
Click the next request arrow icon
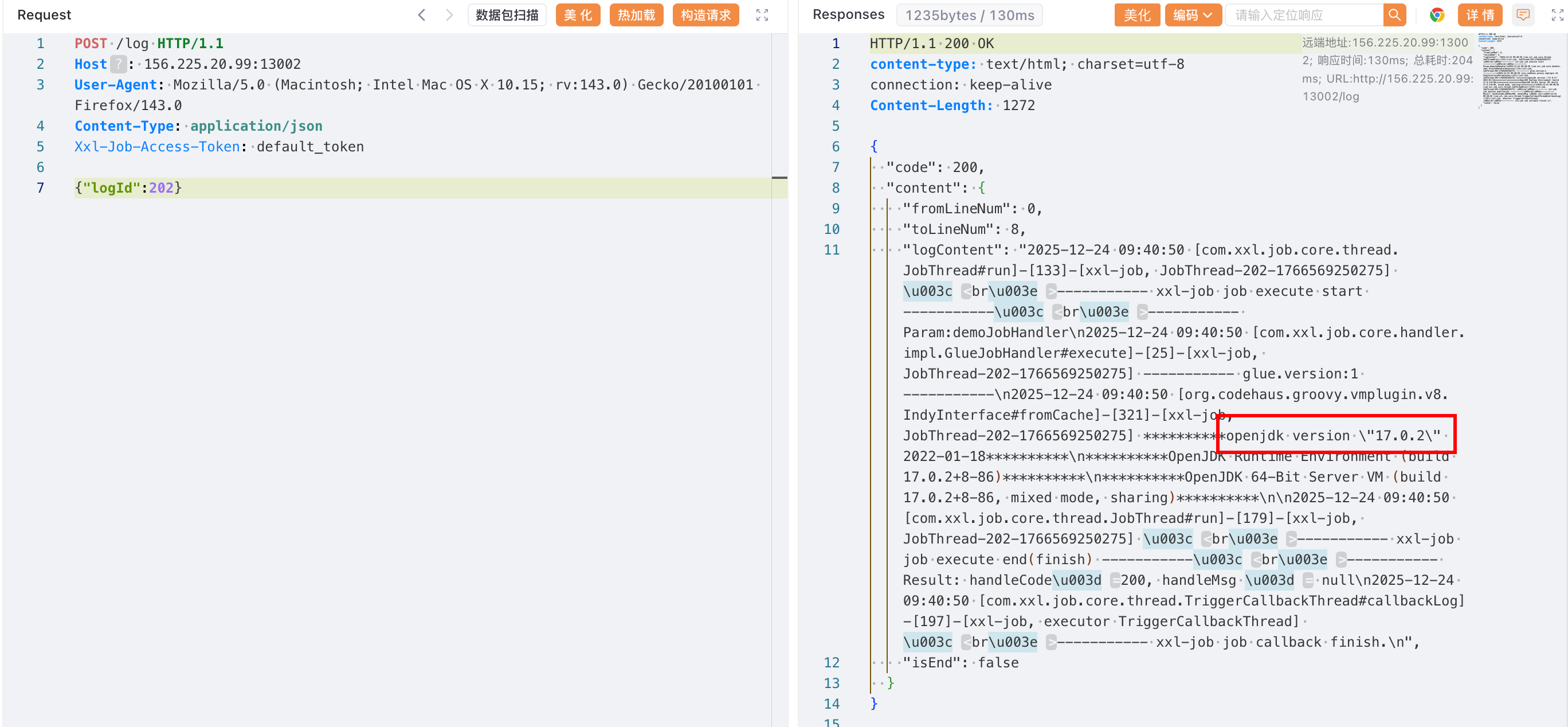pyautogui.click(x=449, y=14)
